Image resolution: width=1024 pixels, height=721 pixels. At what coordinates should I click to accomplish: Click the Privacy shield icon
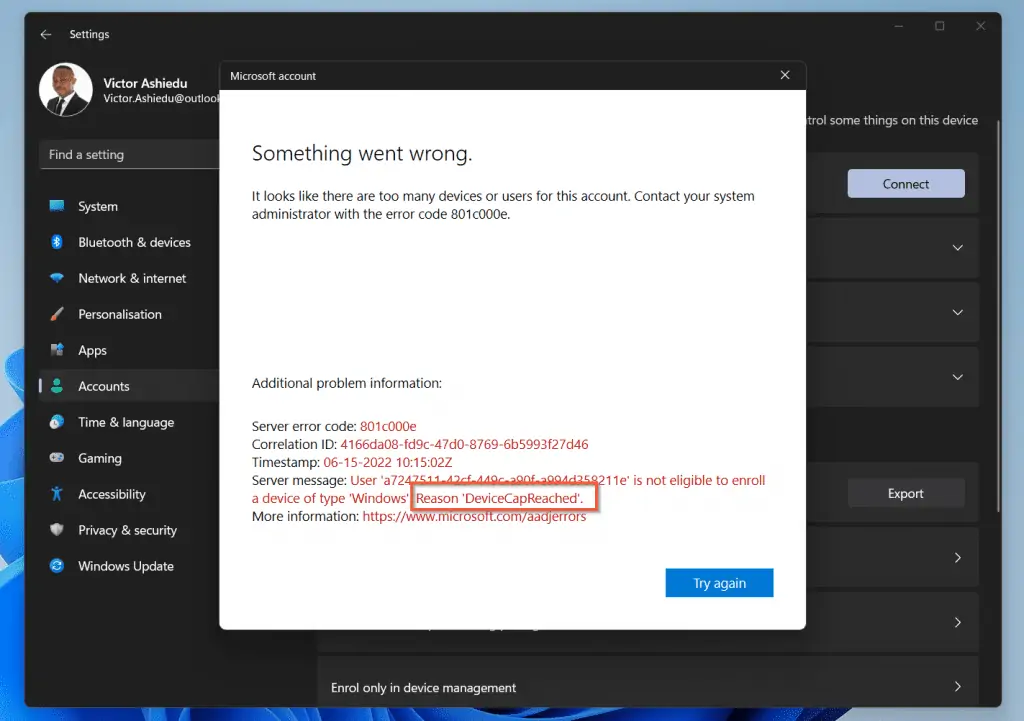tap(57, 530)
